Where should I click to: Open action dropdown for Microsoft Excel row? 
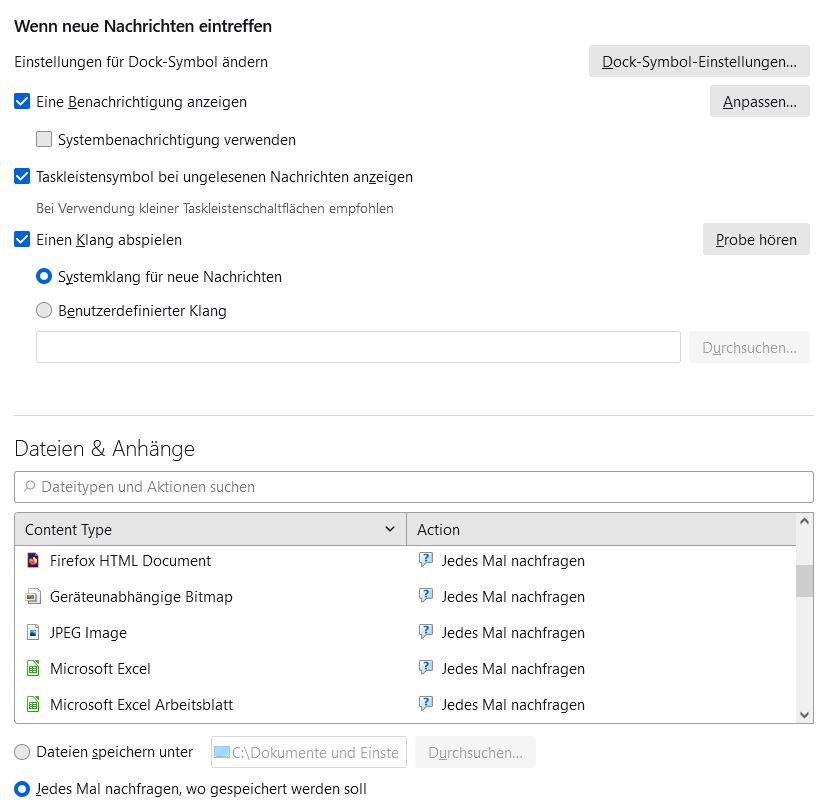coord(600,669)
